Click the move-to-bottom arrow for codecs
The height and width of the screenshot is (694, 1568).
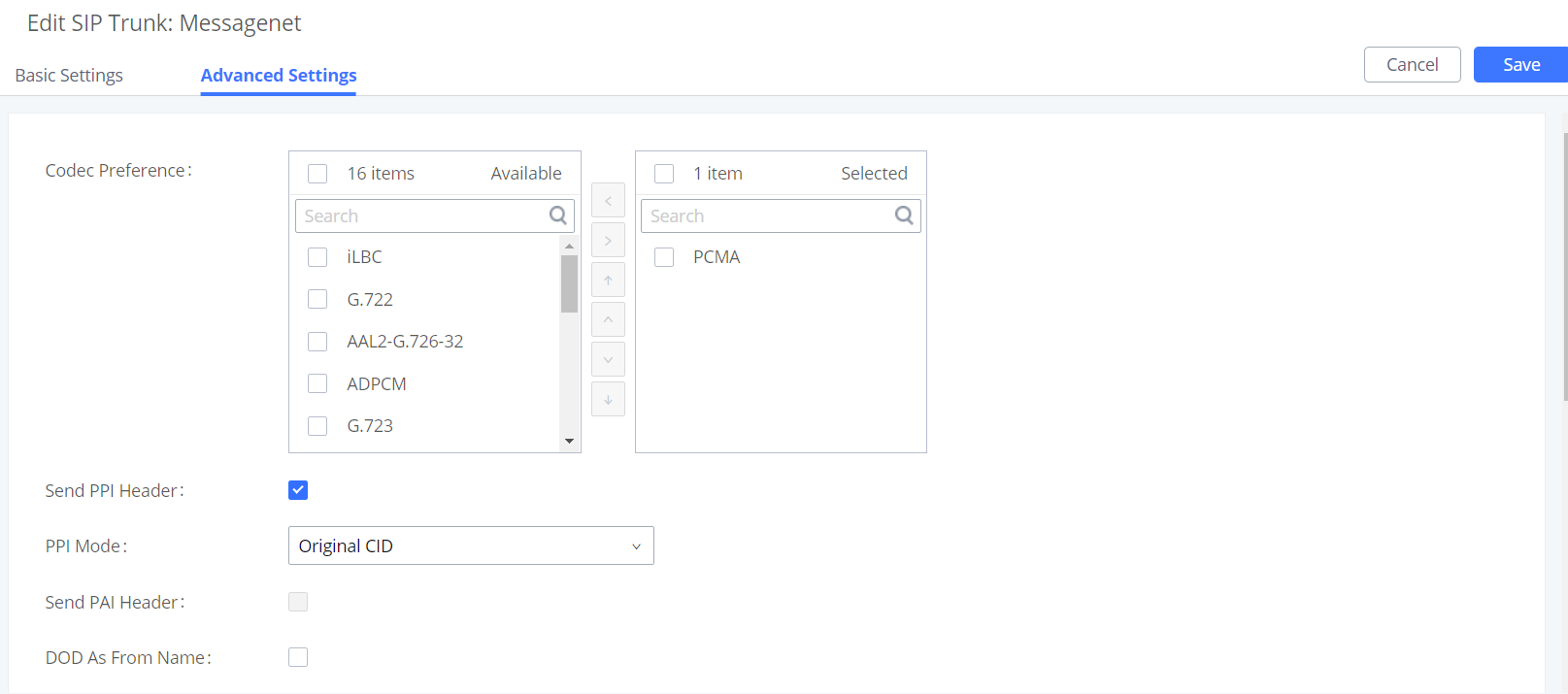point(608,399)
